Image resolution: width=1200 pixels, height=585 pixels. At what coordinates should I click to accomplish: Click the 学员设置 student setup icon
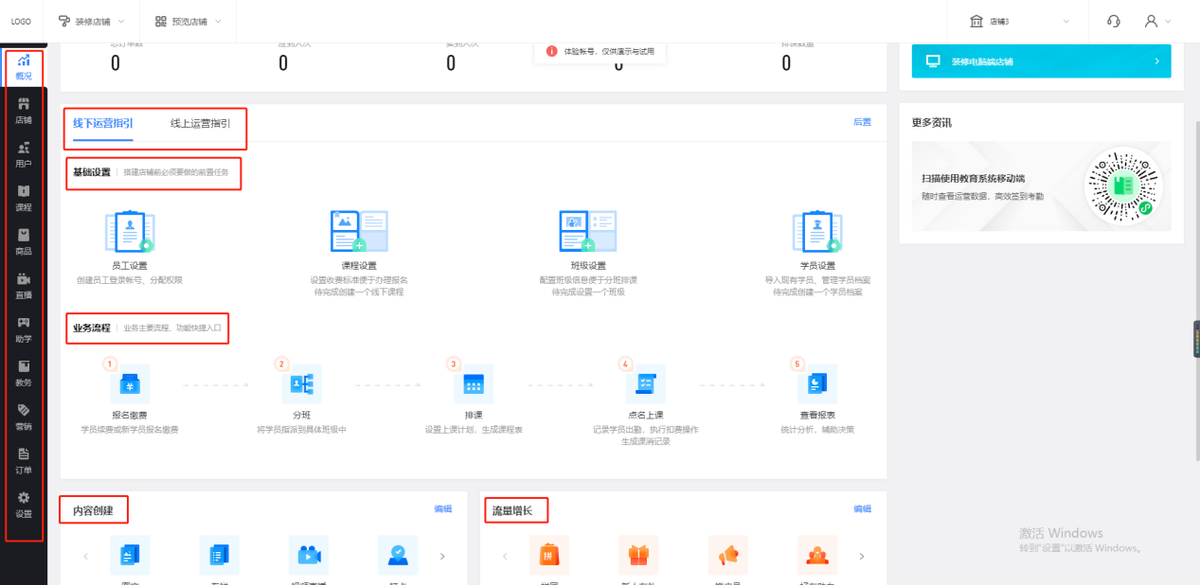(817, 231)
